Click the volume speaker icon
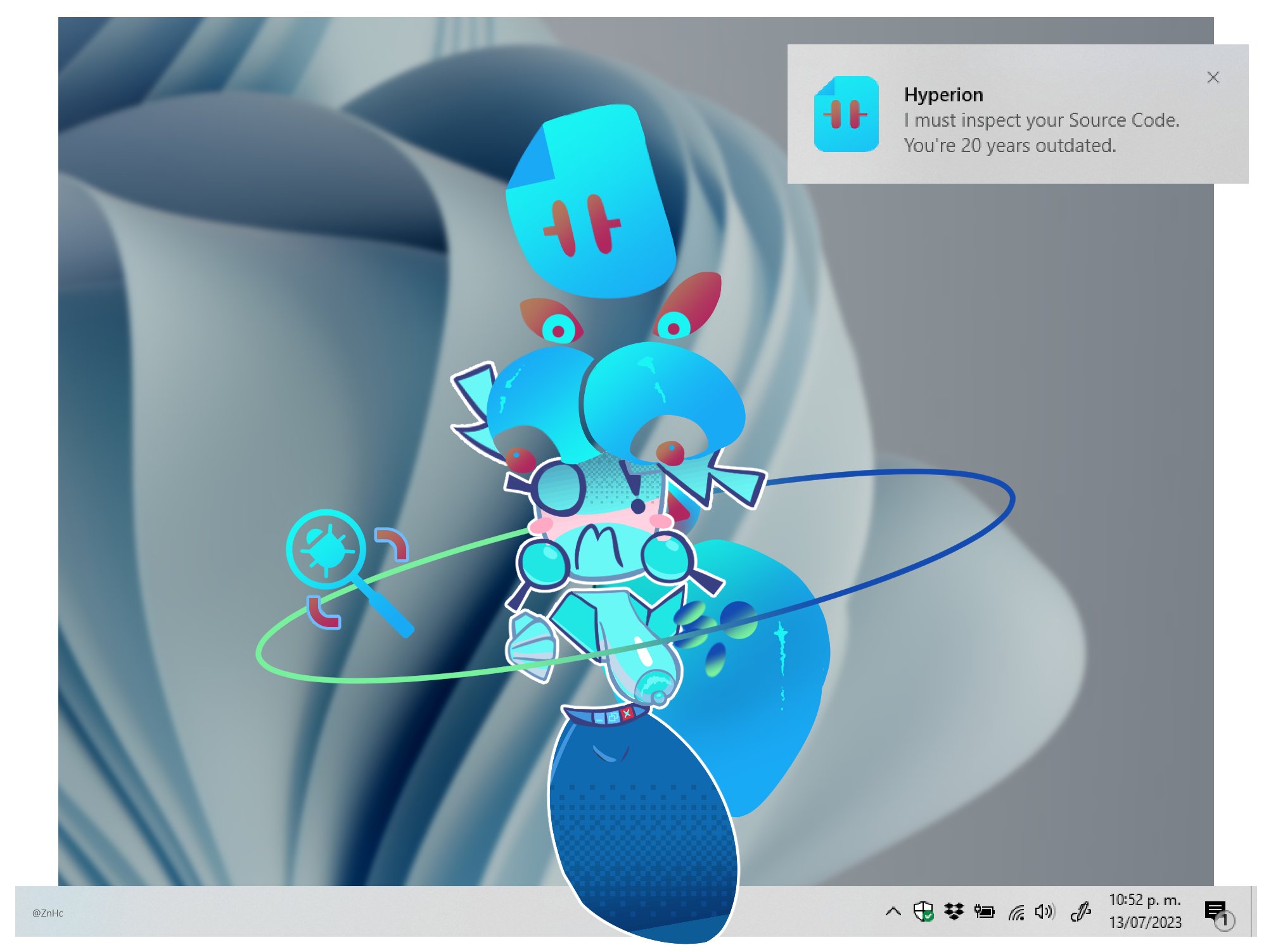Screen dimensions: 1271x952 (1044, 911)
